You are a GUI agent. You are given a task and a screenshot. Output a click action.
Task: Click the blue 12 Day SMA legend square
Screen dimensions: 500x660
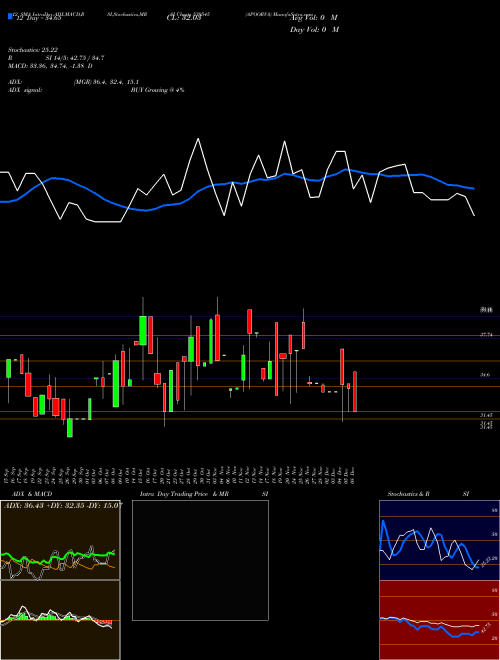pyautogui.click(x=10, y=17)
